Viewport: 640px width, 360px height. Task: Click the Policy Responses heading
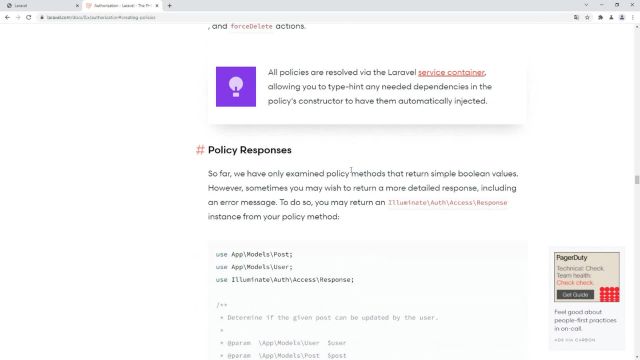[249, 150]
